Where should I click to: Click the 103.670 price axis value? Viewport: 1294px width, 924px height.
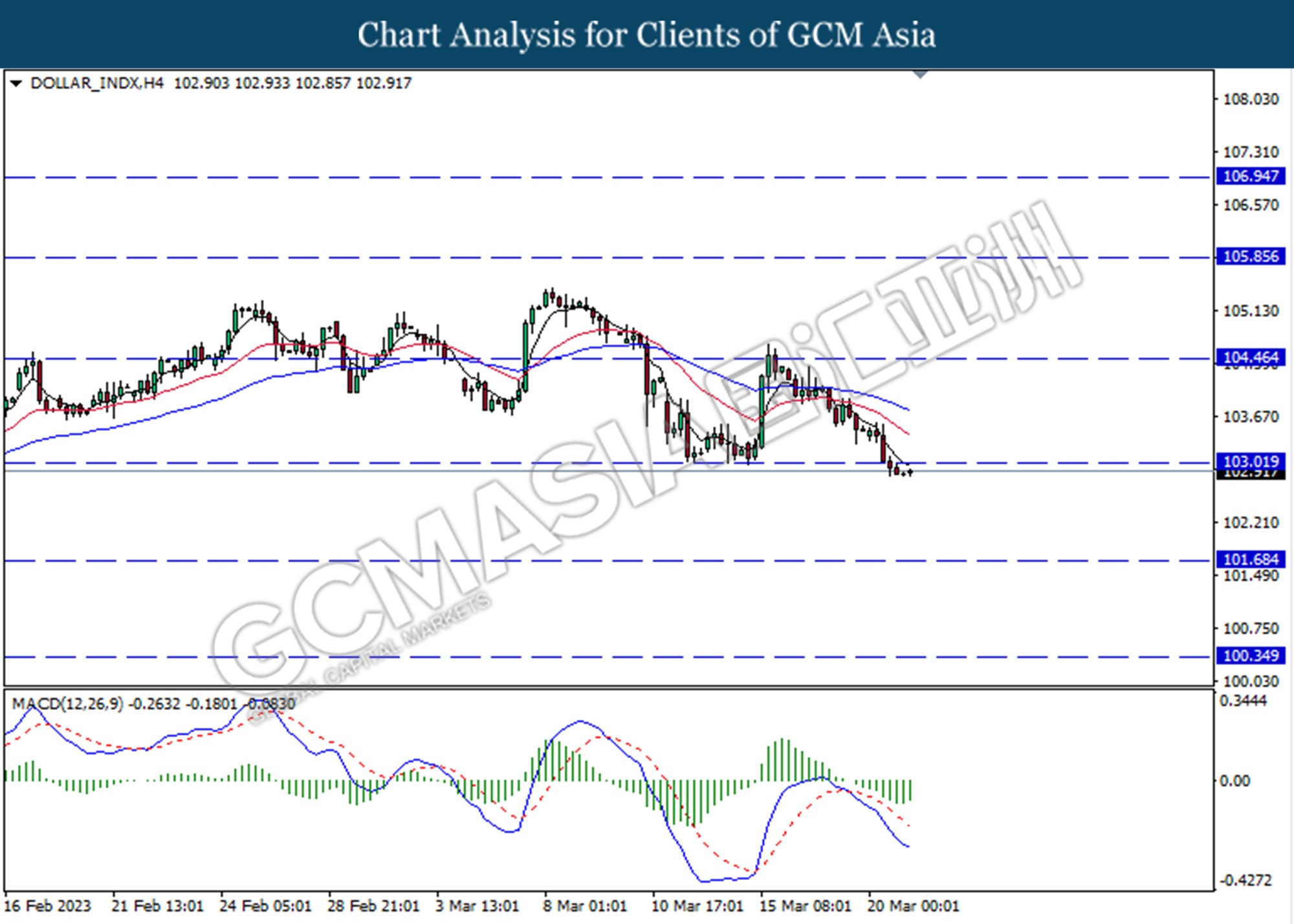[x=1250, y=417]
